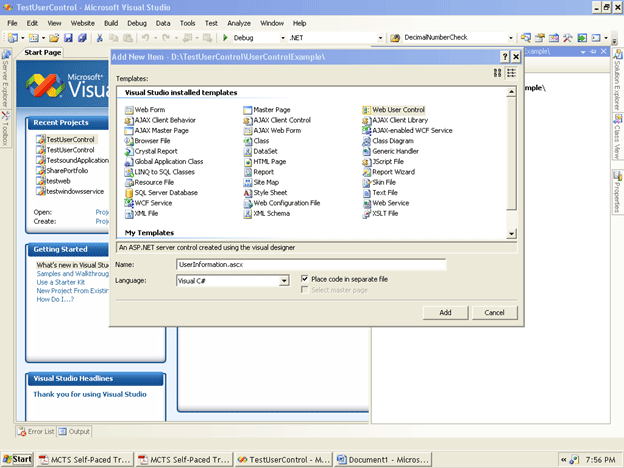
Task: Choose the Class Diagram template
Action: [388, 141]
